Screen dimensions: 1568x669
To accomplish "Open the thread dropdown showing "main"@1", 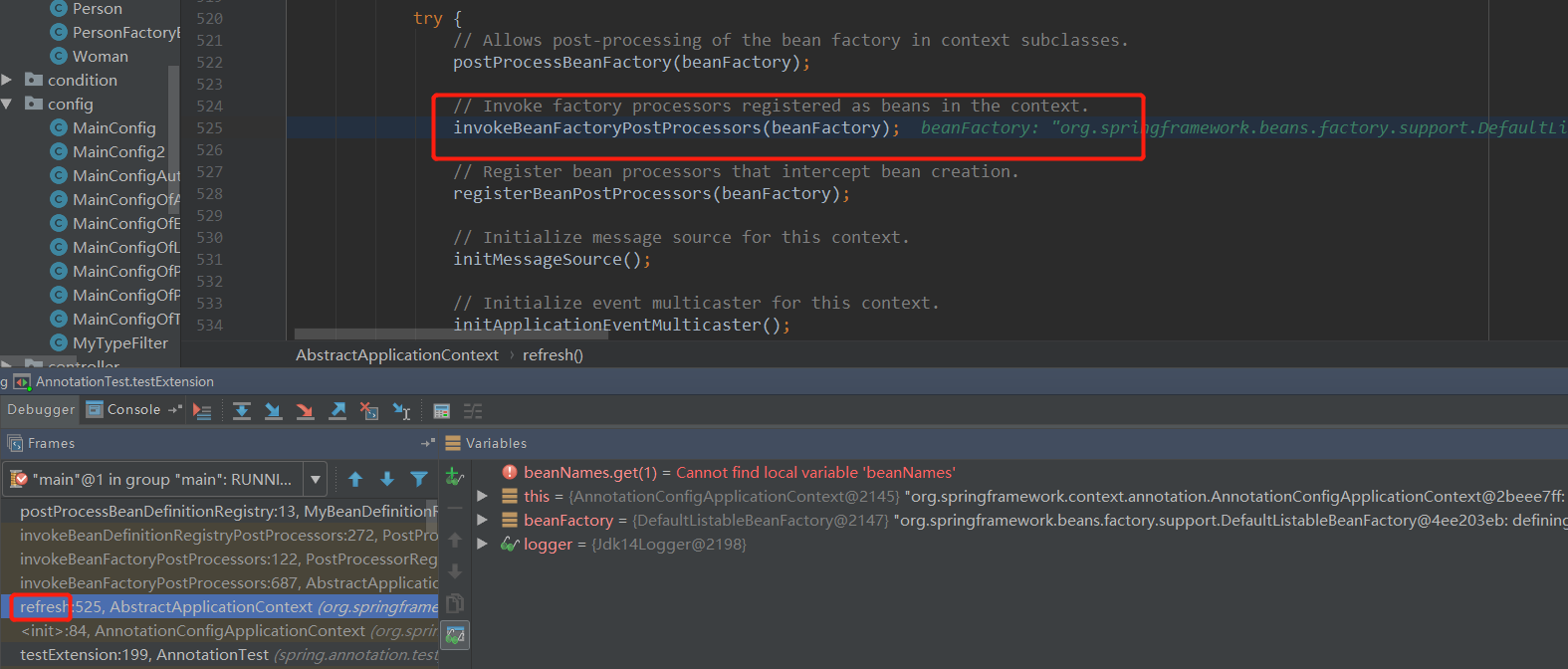I will click(316, 479).
